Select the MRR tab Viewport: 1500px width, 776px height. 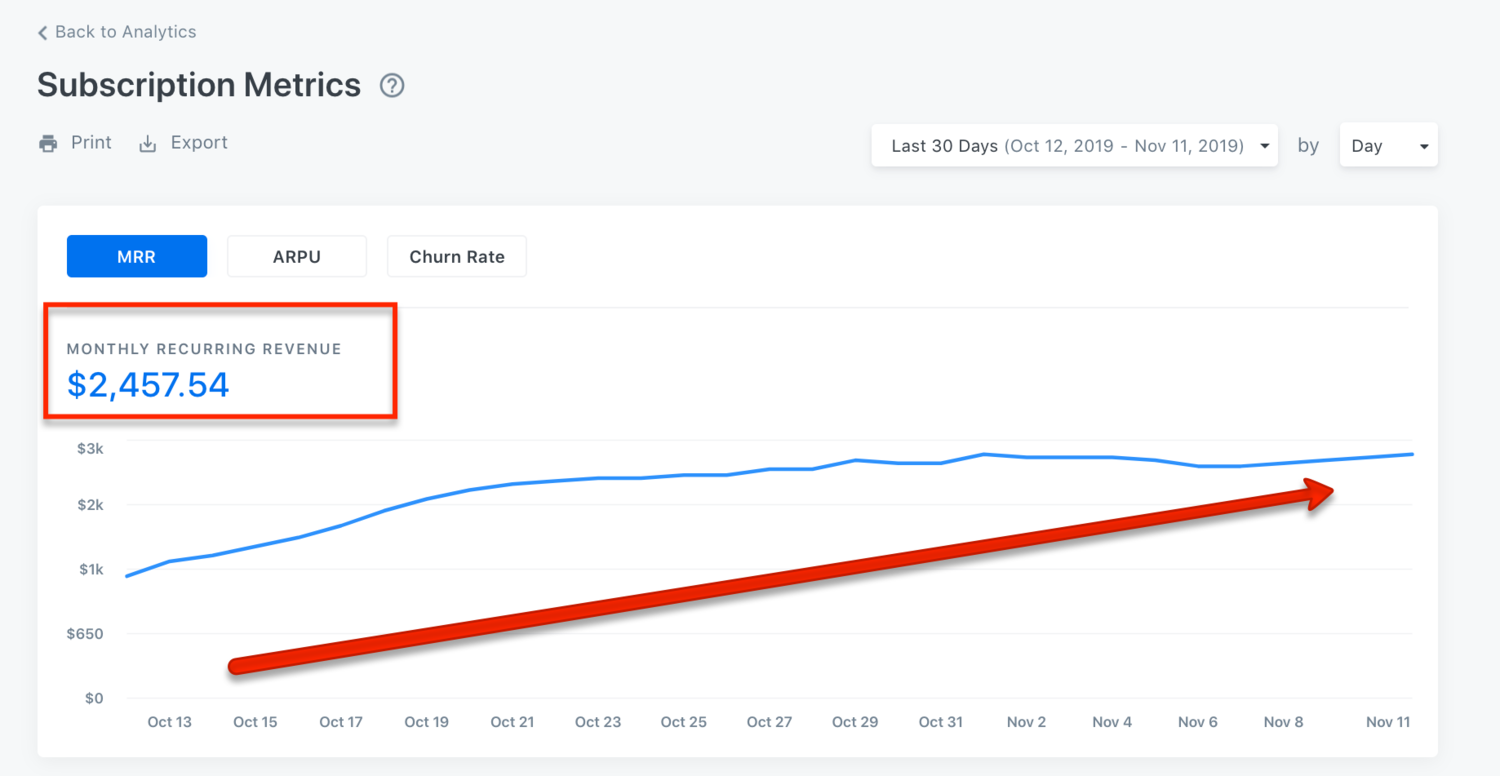tap(137, 257)
